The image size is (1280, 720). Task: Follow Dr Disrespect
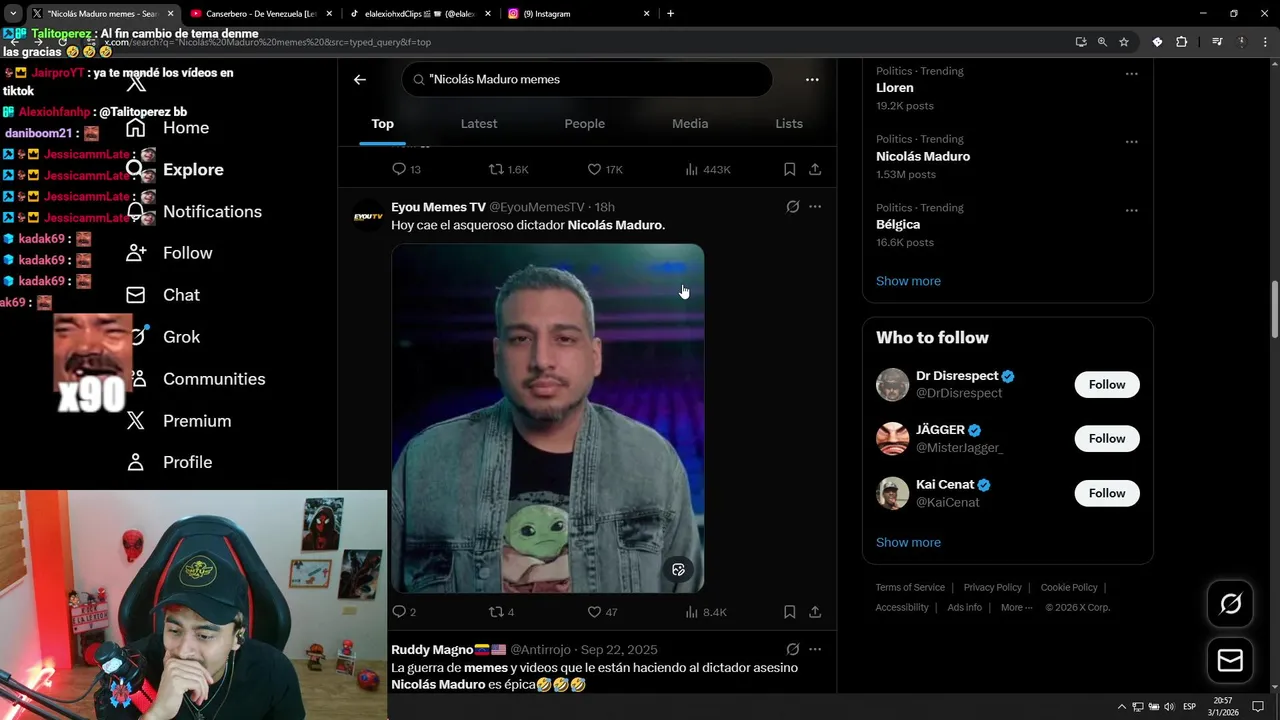coord(1107,385)
